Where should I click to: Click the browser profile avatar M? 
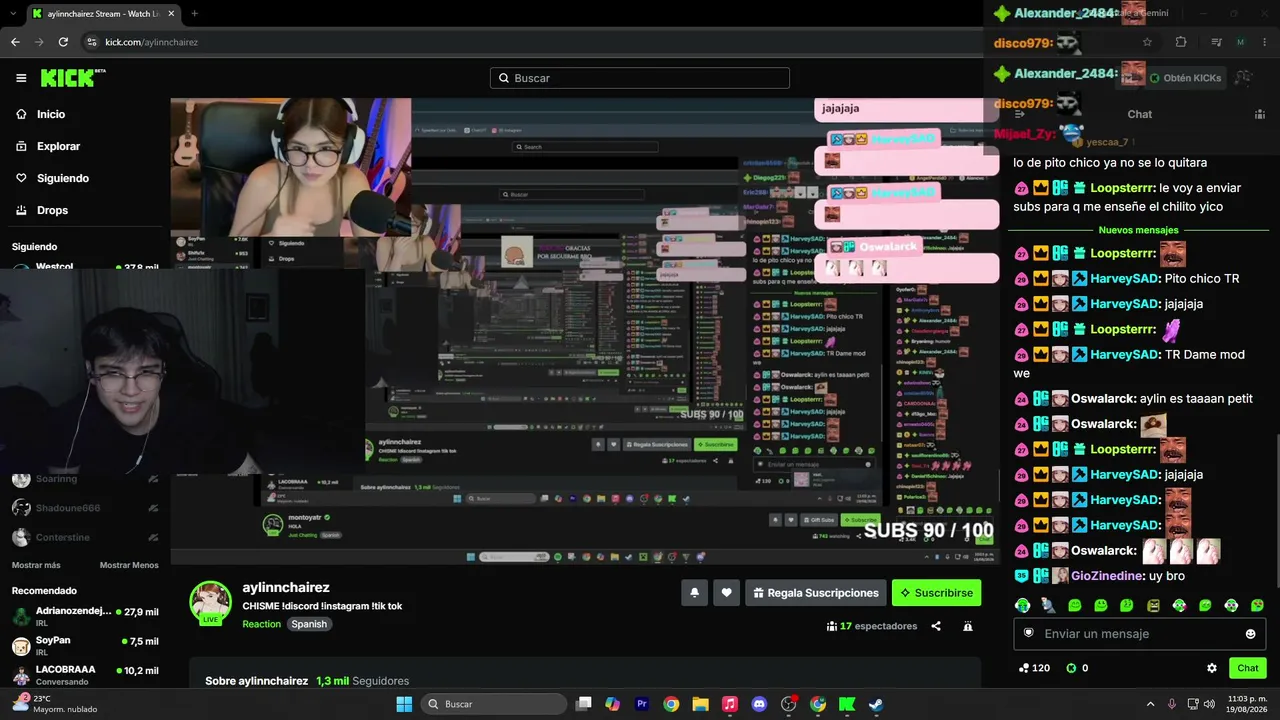click(1241, 42)
